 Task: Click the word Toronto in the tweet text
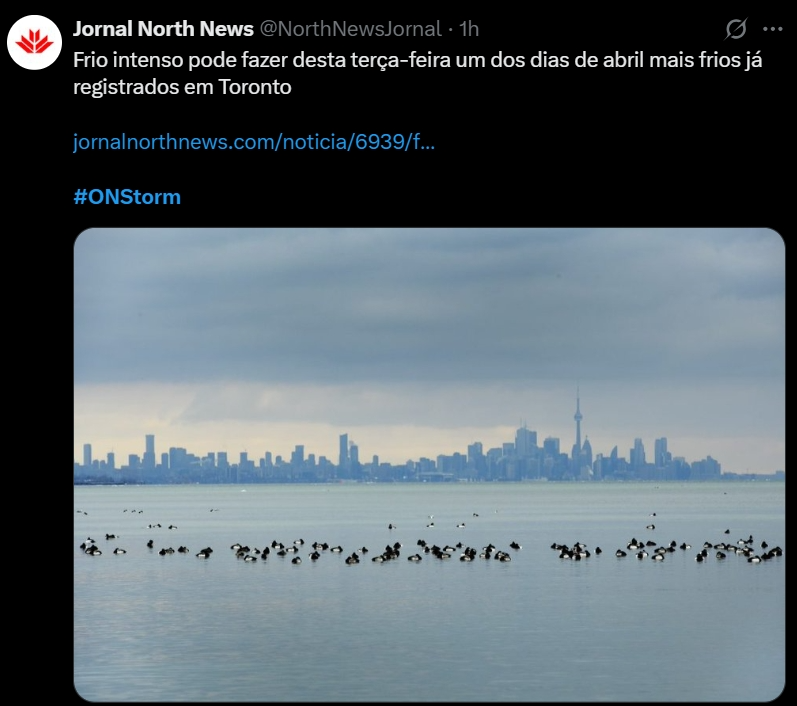(255, 87)
